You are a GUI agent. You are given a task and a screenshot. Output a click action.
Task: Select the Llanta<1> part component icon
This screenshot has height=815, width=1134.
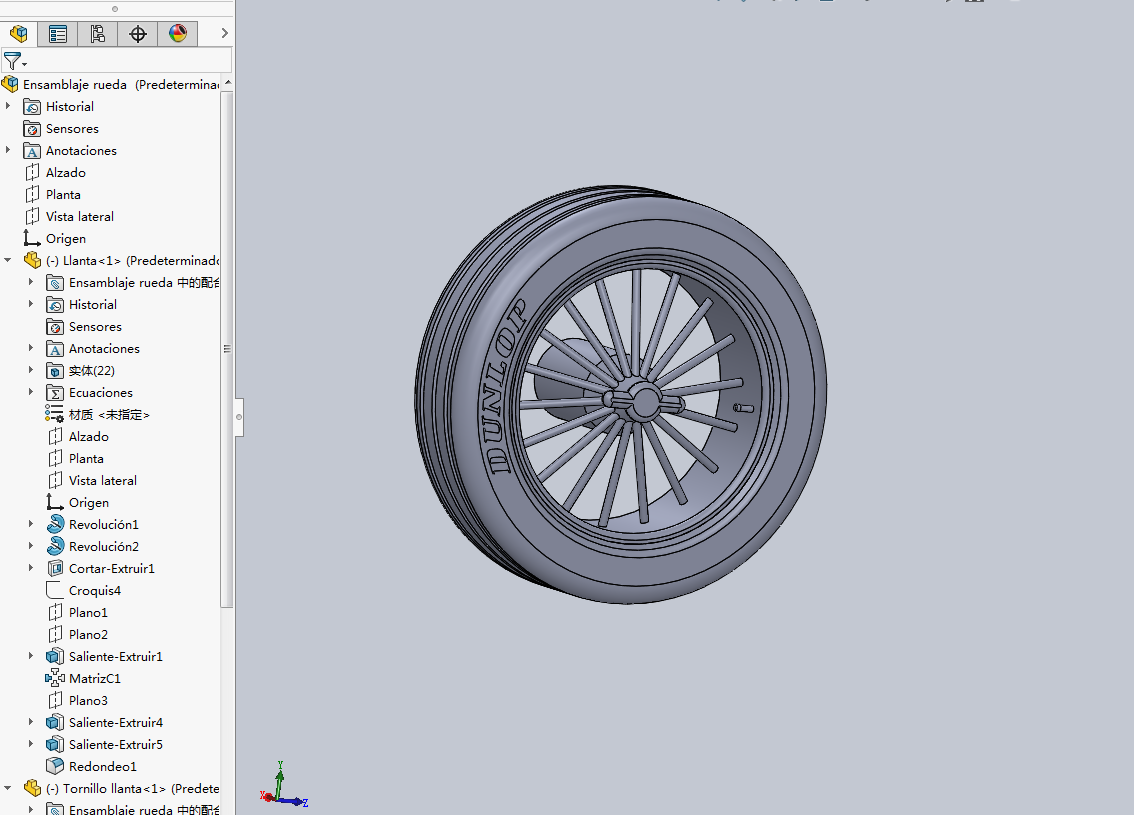tap(32, 260)
